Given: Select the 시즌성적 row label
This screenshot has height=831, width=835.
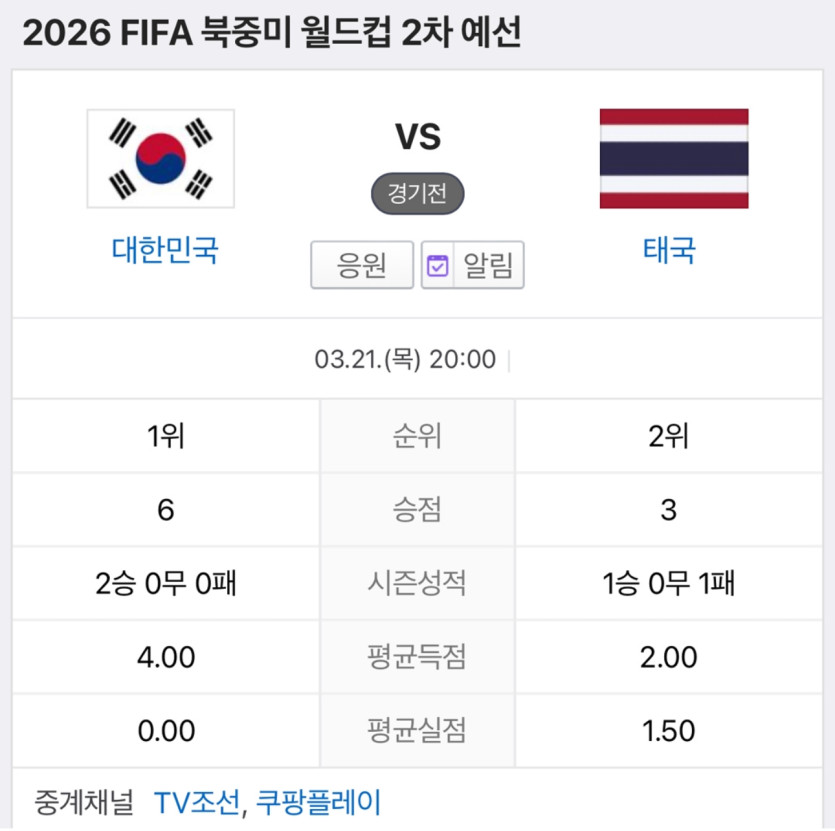Looking at the screenshot, I should click(x=417, y=583).
